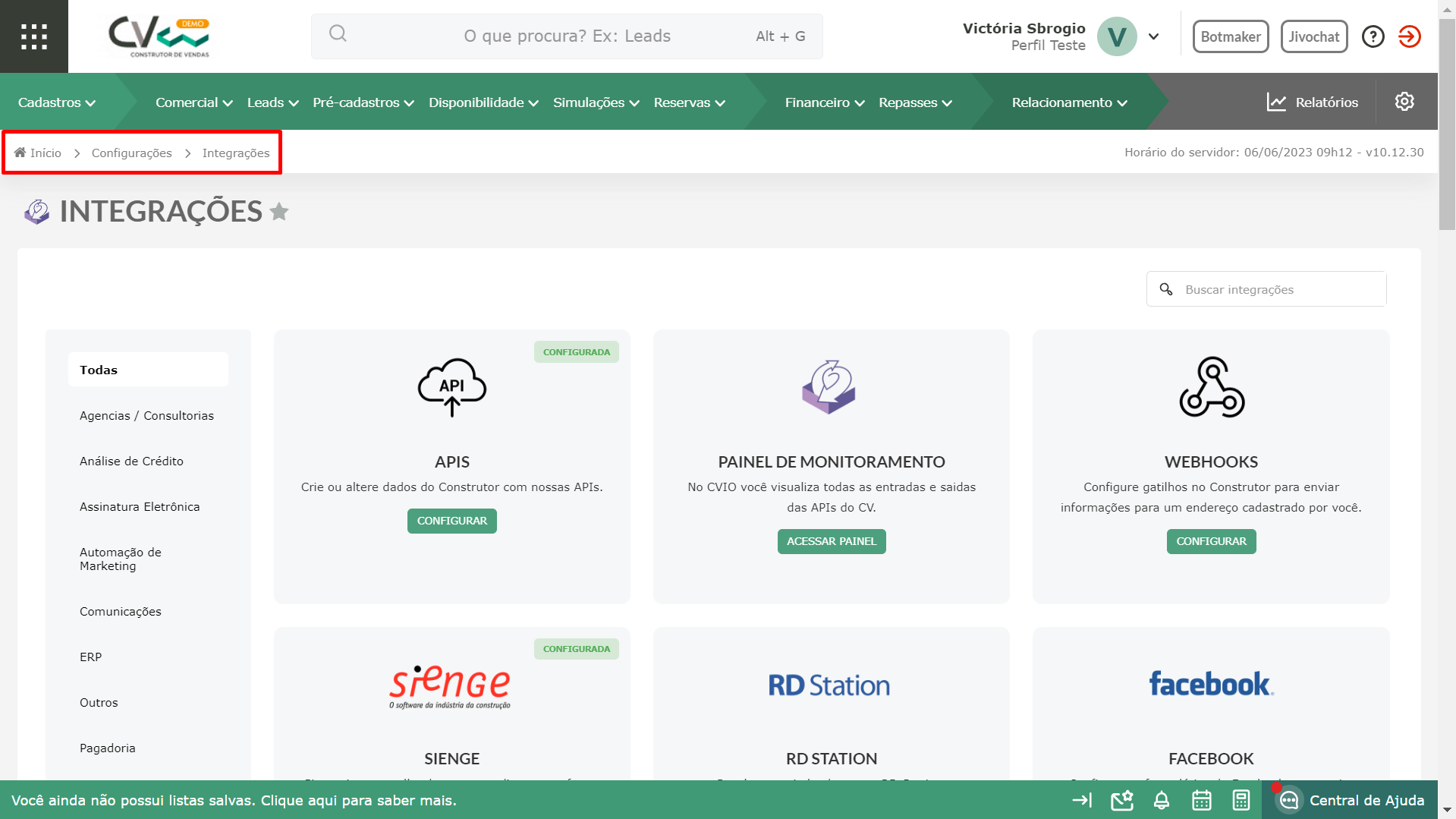Image resolution: width=1456 pixels, height=819 pixels.
Task: Click the collapse arrow icon in footer
Action: coord(1082,800)
